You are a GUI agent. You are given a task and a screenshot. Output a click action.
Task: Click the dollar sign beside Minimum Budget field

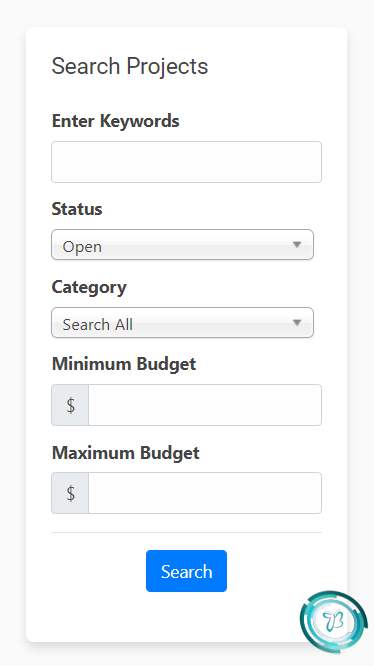click(70, 405)
